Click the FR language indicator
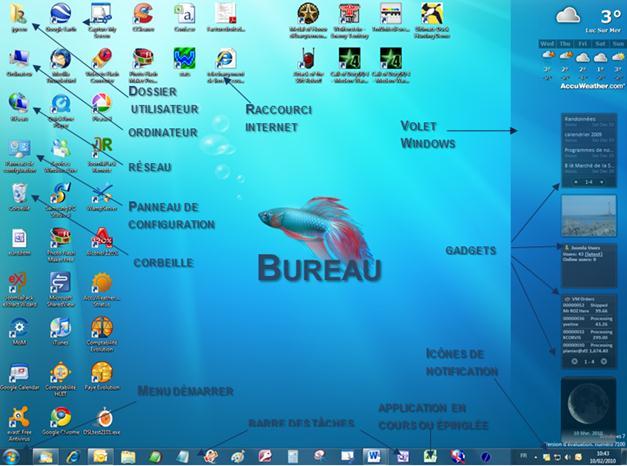This screenshot has height=466, width=627. tap(523, 456)
